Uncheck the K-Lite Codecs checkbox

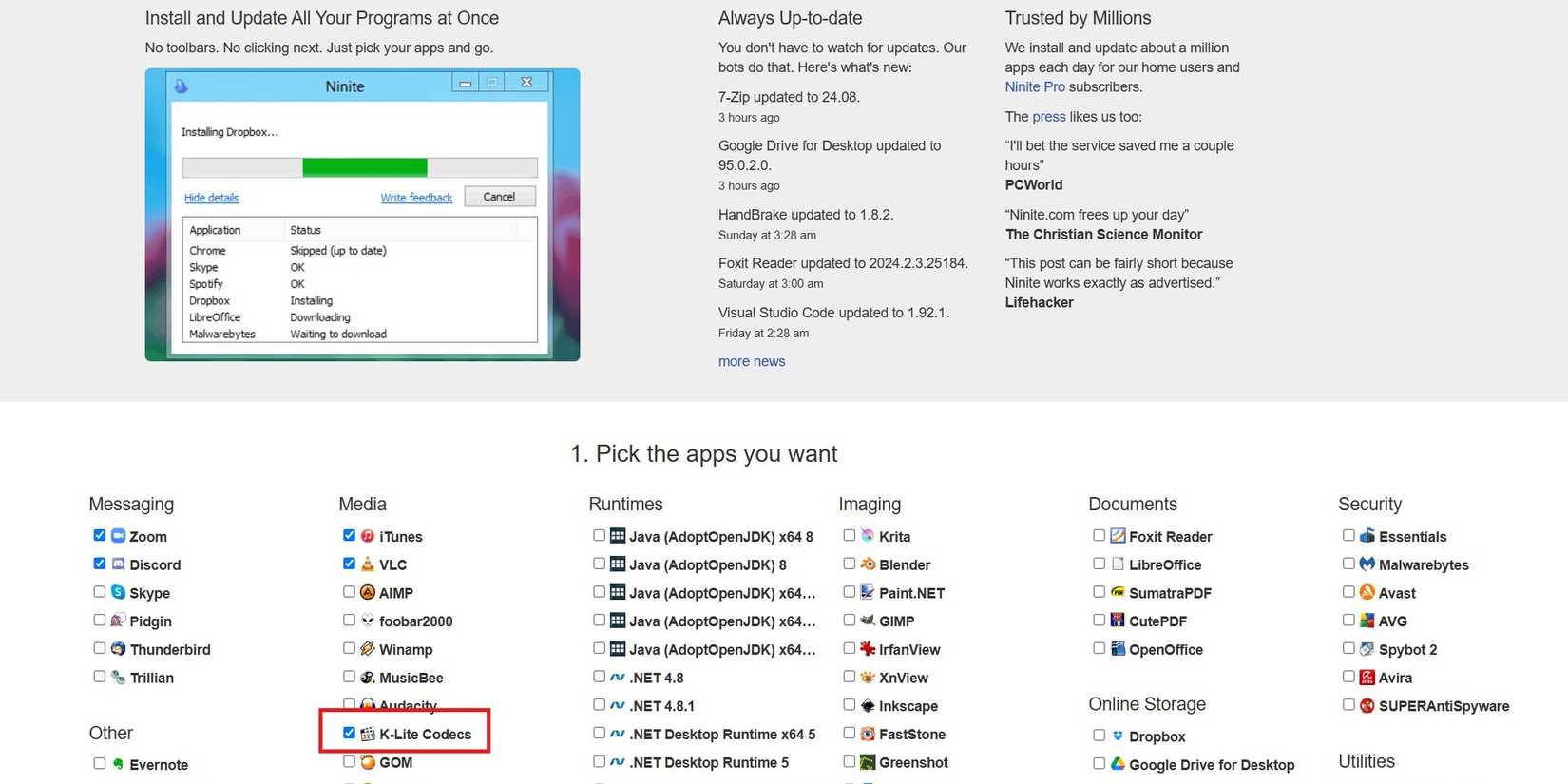pyautogui.click(x=349, y=733)
